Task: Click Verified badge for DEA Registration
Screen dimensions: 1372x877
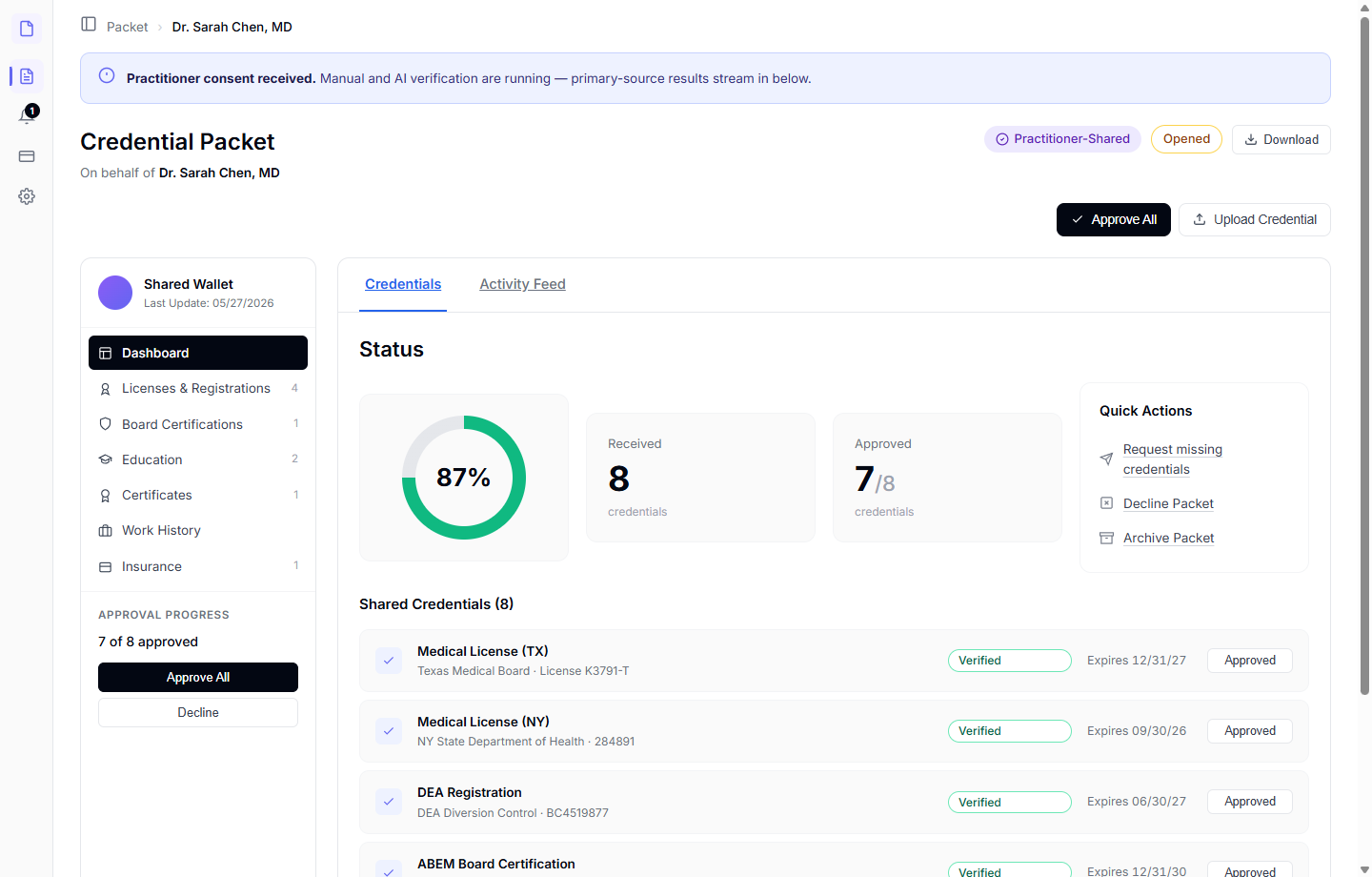Action: click(1009, 803)
